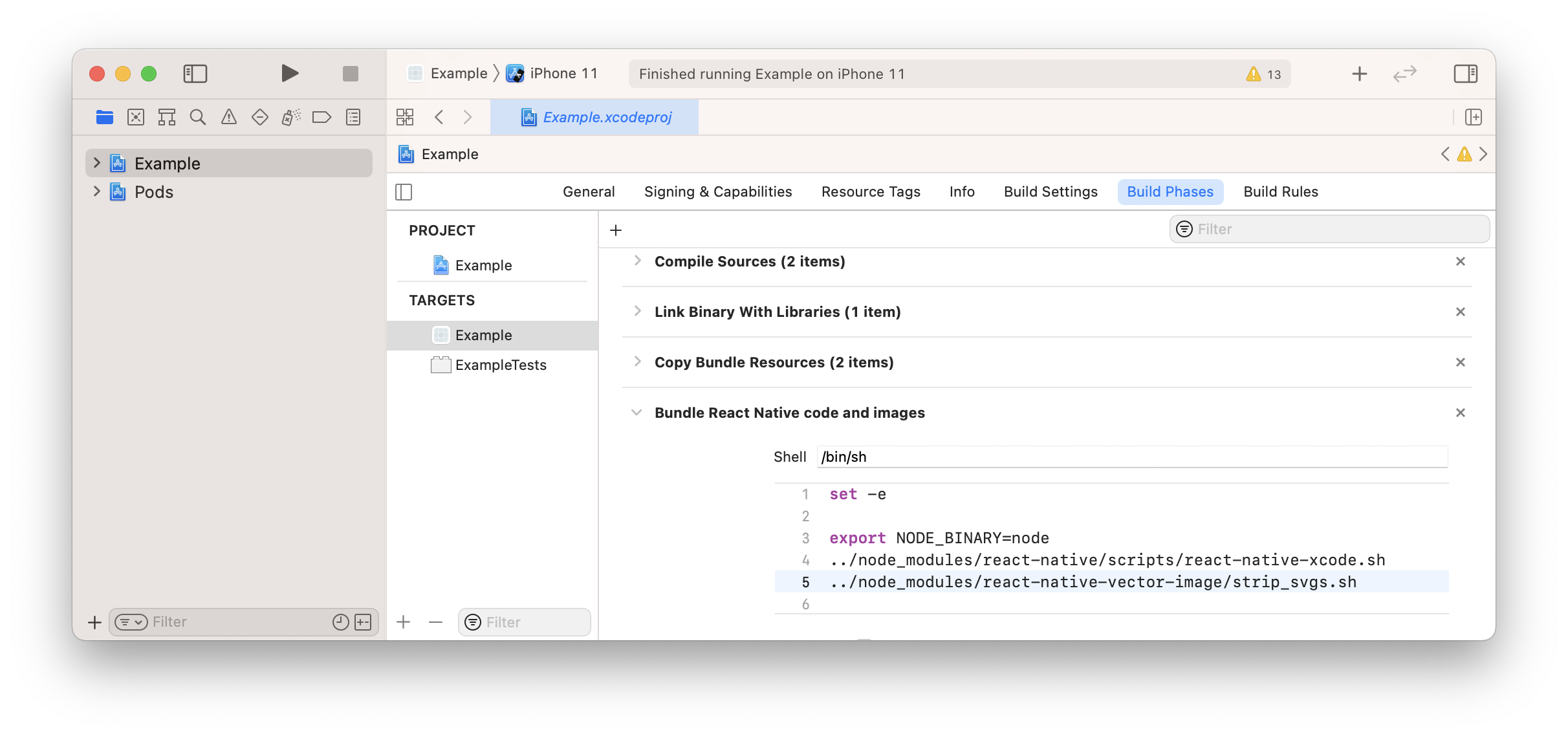Switch to the Build Settings tab
This screenshot has height=736, width=1568.
click(1051, 192)
